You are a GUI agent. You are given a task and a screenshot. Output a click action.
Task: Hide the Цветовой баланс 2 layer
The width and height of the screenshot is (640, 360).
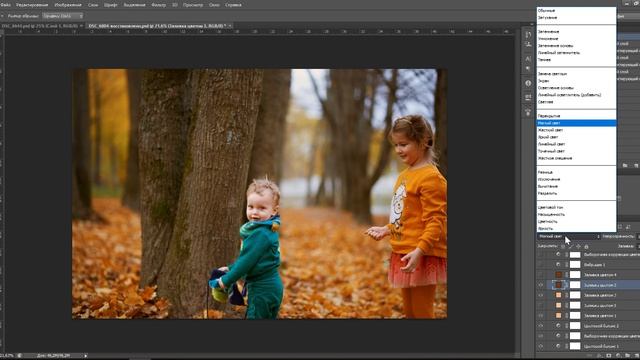(x=541, y=326)
